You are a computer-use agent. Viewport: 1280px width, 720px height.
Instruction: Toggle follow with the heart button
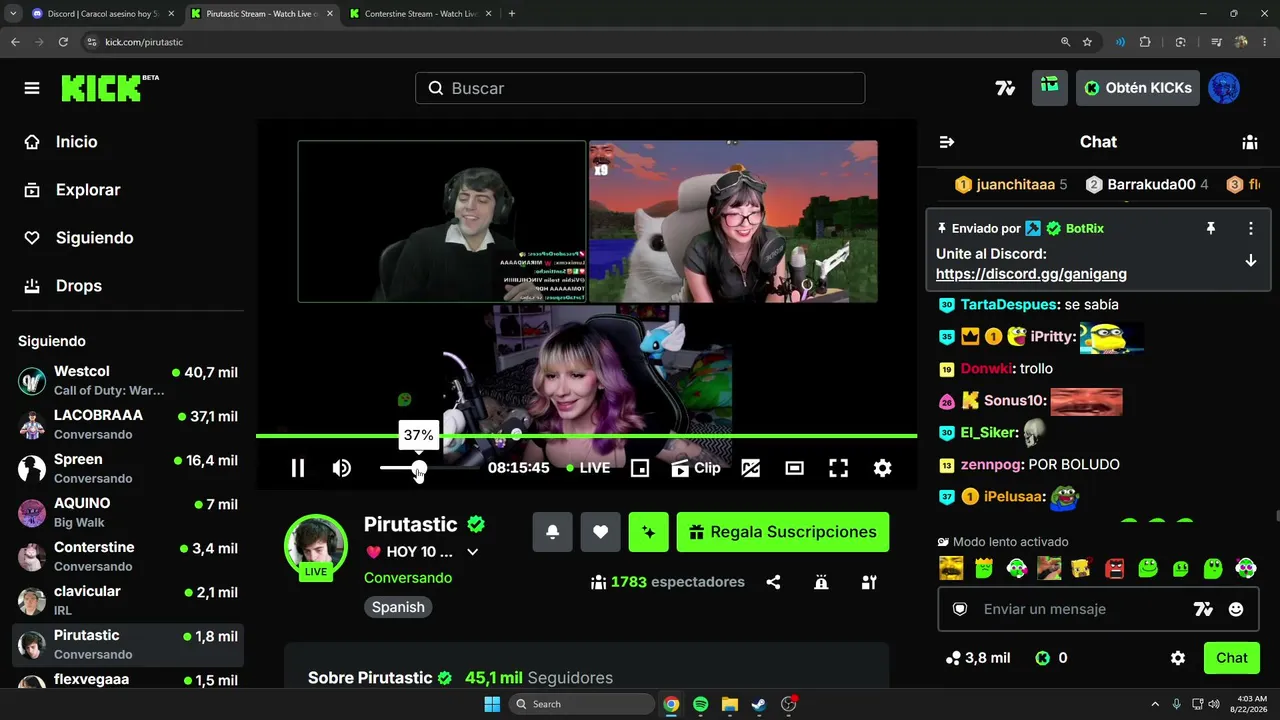(600, 532)
